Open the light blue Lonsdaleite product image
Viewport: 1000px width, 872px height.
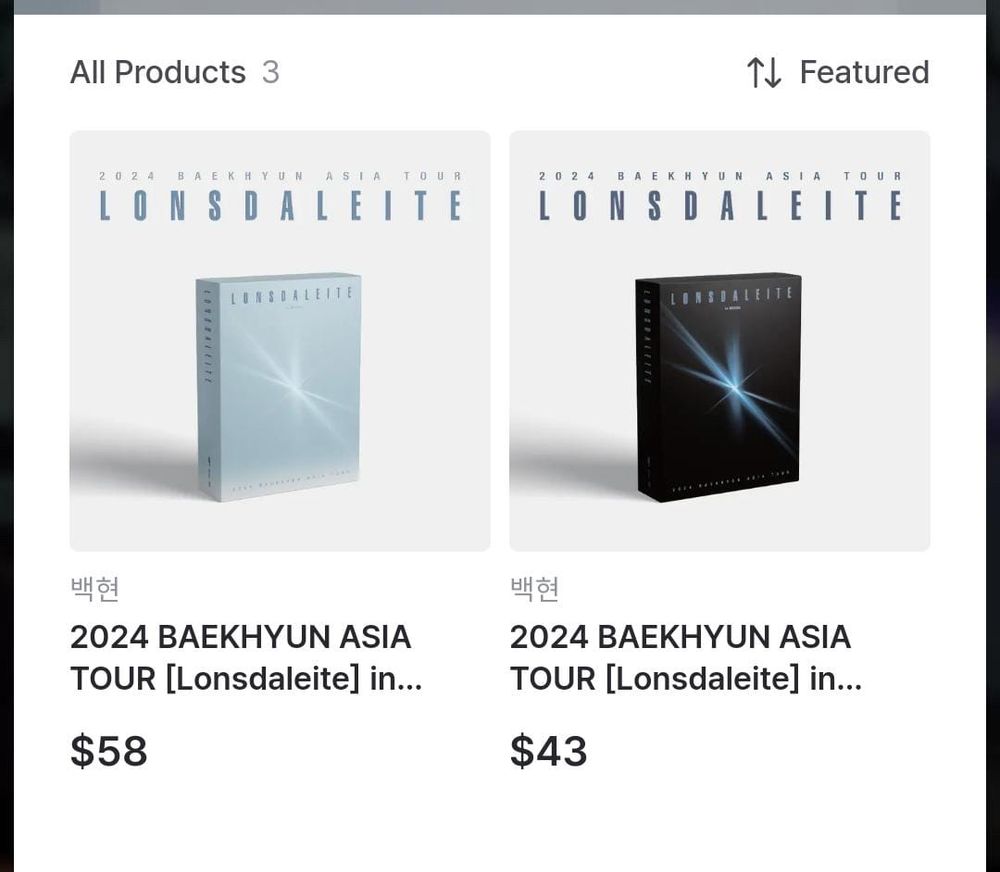tap(280, 341)
